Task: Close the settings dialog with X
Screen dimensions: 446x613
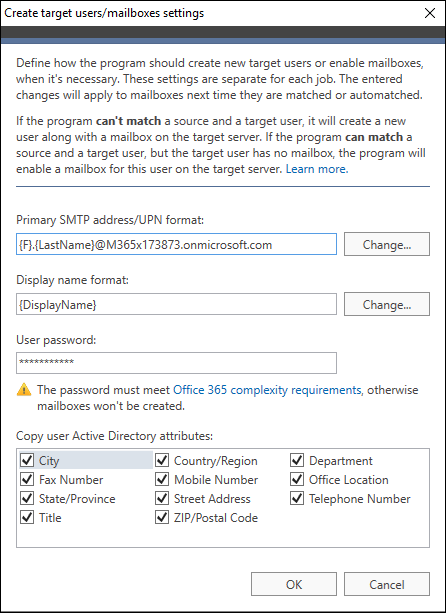Action: click(430, 13)
